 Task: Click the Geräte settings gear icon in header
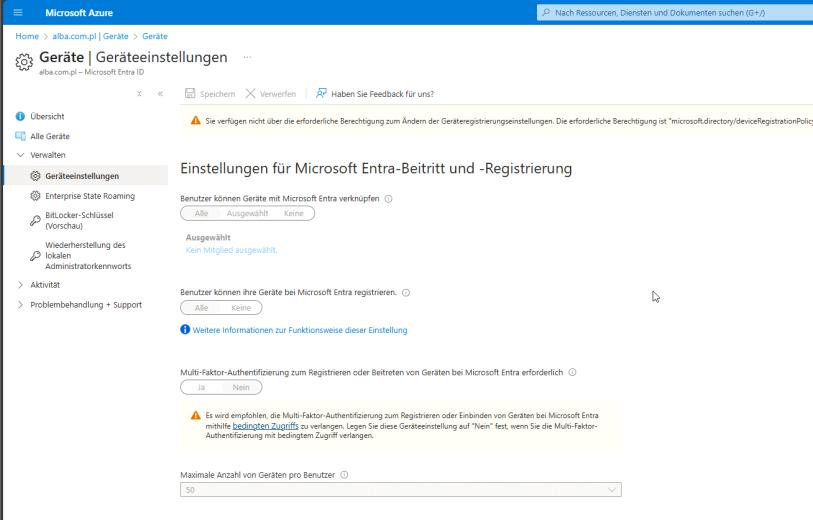point(24,62)
